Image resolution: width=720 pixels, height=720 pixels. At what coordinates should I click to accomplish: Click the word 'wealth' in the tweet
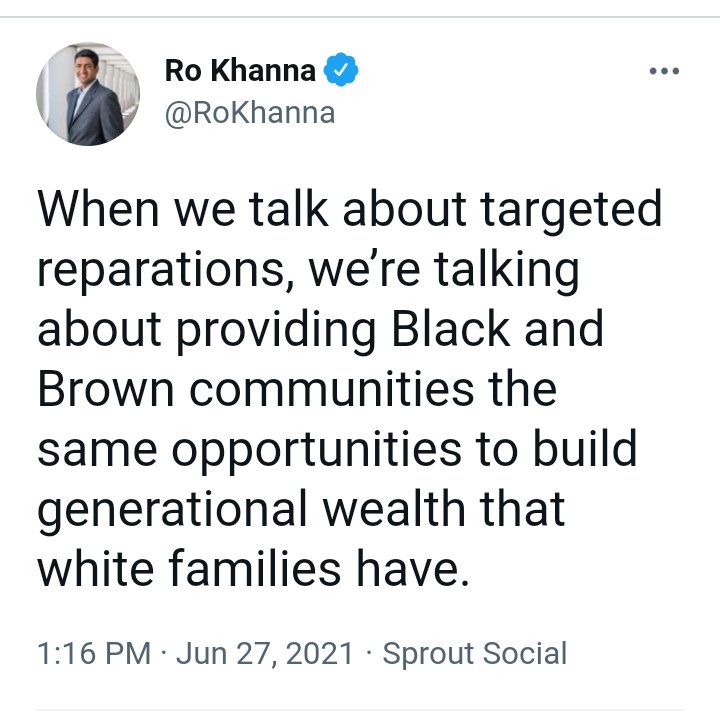point(394,508)
